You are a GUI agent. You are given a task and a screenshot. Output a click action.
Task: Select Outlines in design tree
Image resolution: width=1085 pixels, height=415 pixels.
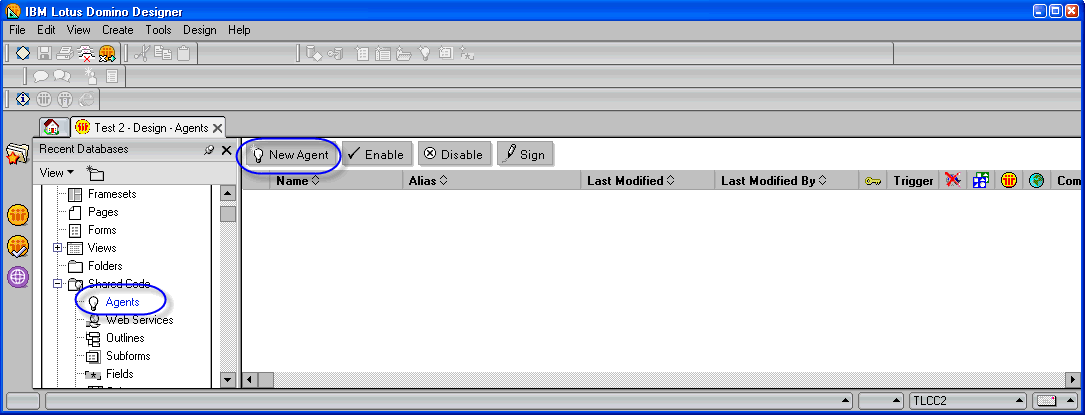click(125, 338)
